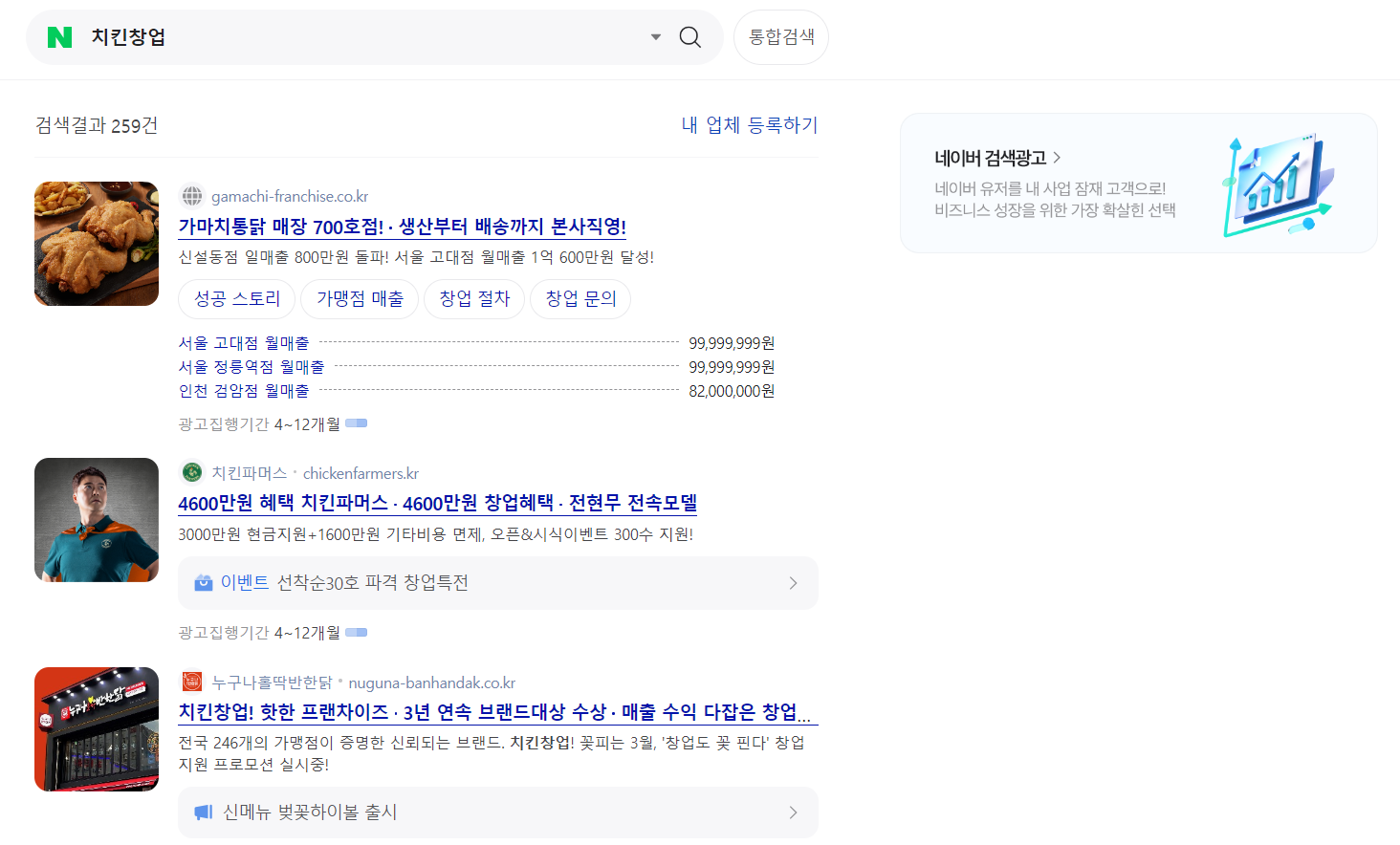The height and width of the screenshot is (845, 1400).
Task: Click the chevron next to 네이버 검색광고
Action: pos(1057,158)
